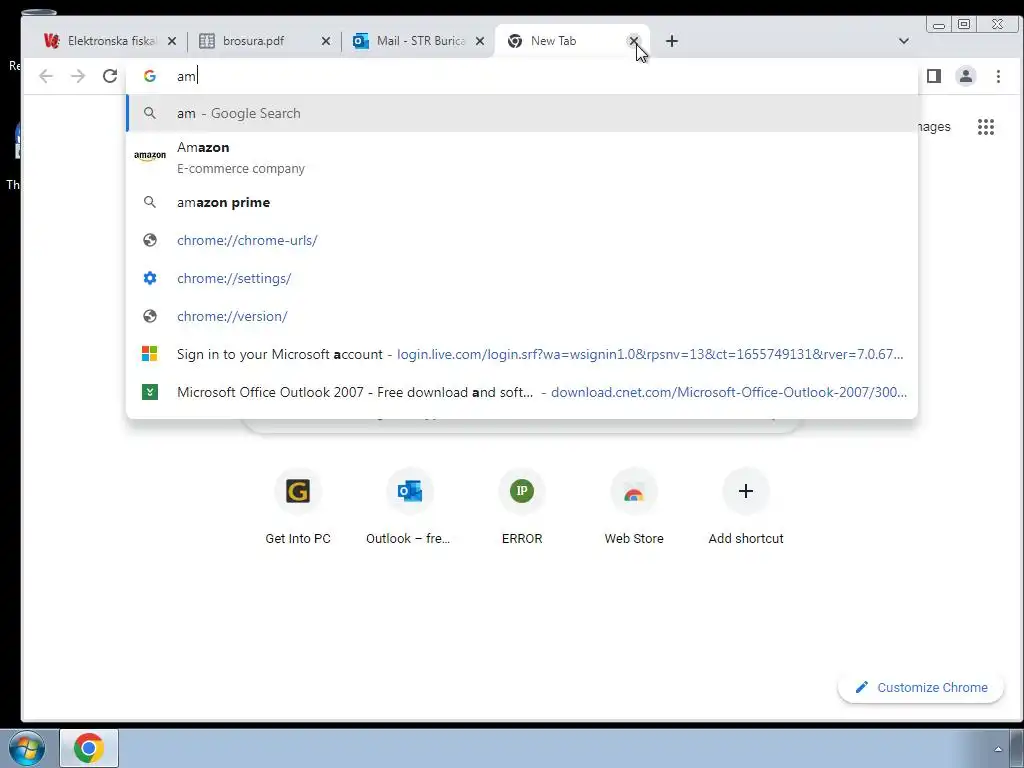This screenshot has height=768, width=1024.
Task: Open the ERROR shortcut tile
Action: pos(522,507)
